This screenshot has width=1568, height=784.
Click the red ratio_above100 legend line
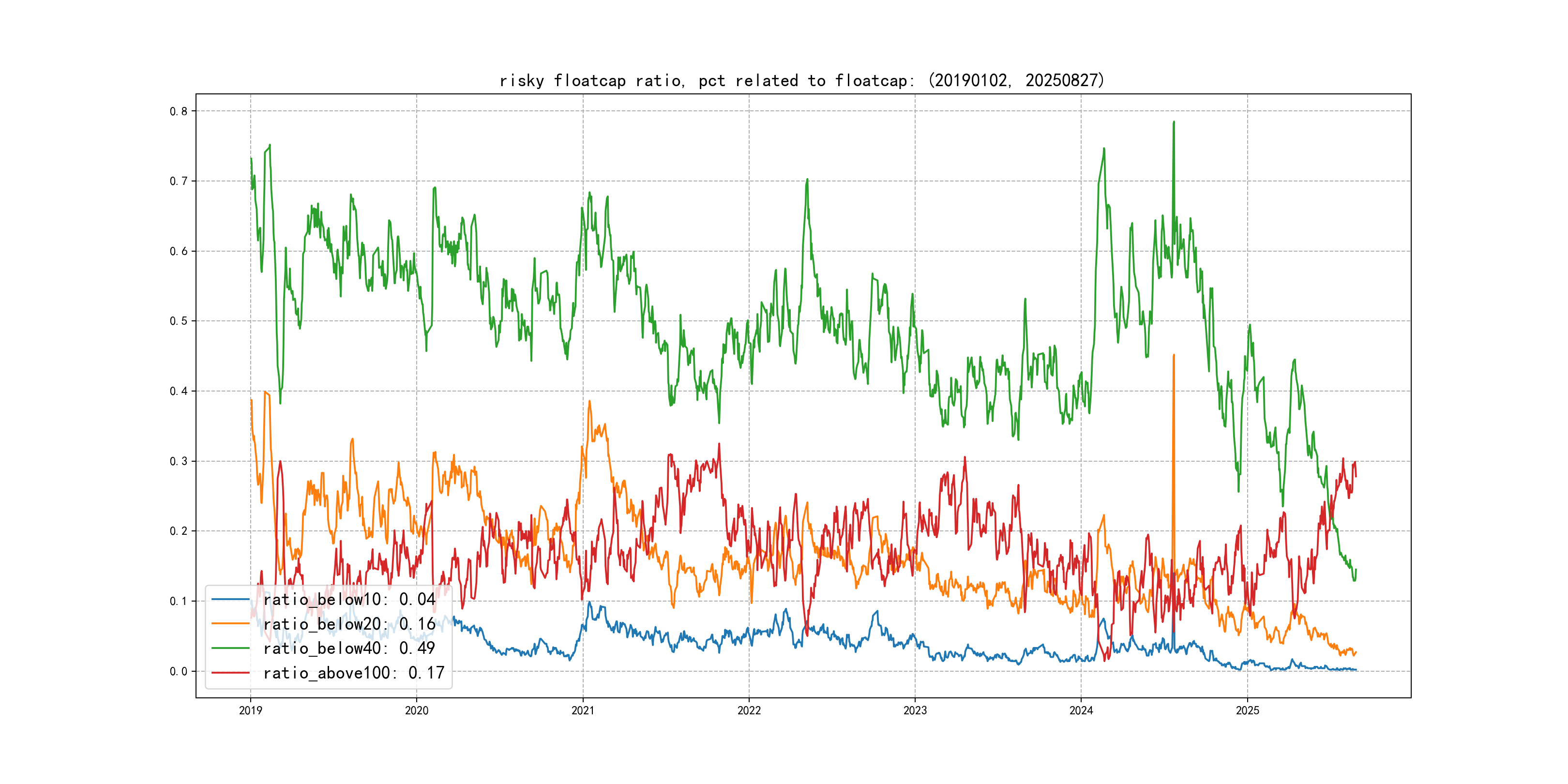(x=230, y=673)
